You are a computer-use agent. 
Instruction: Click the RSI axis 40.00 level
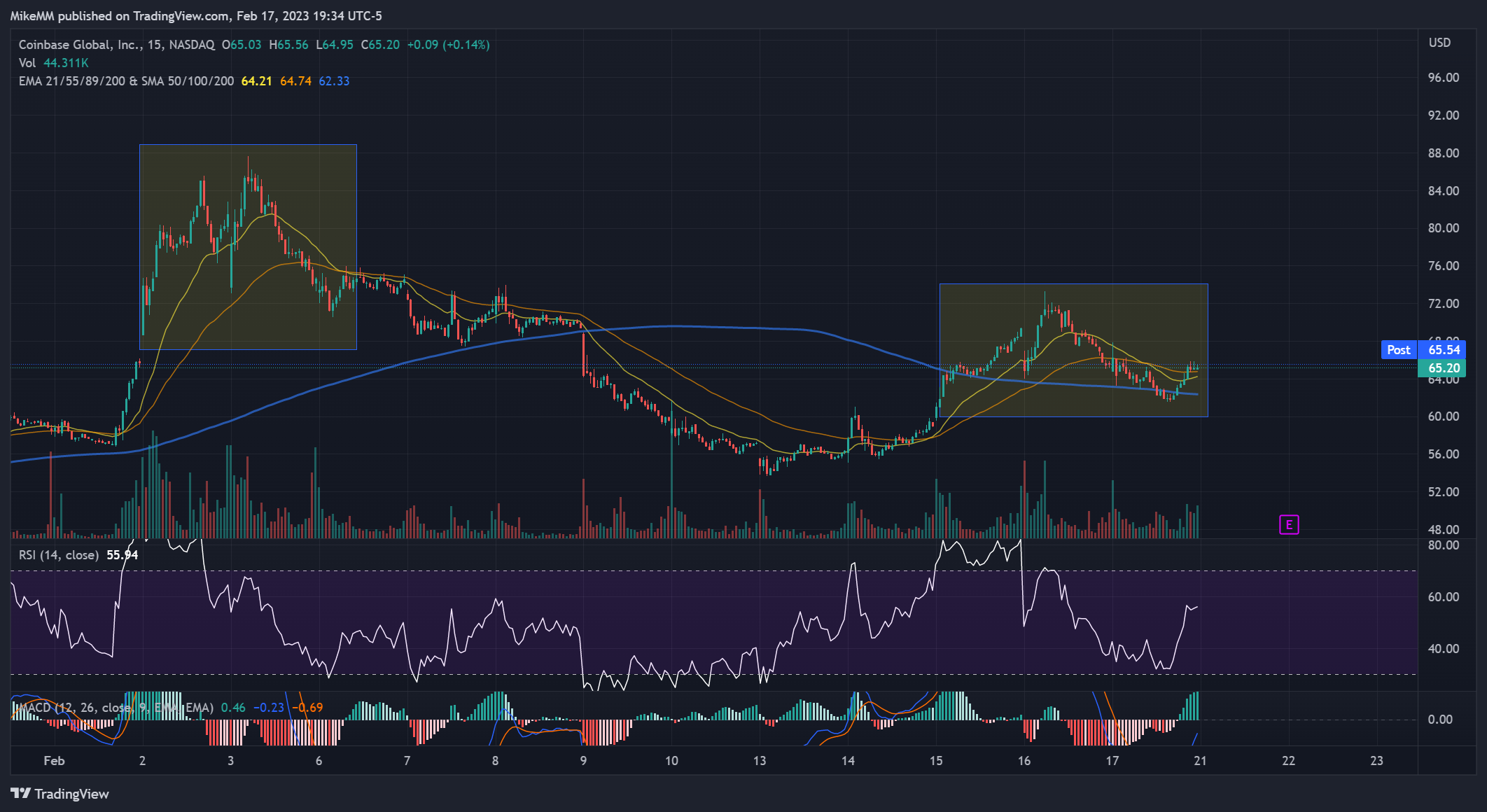click(x=1444, y=649)
